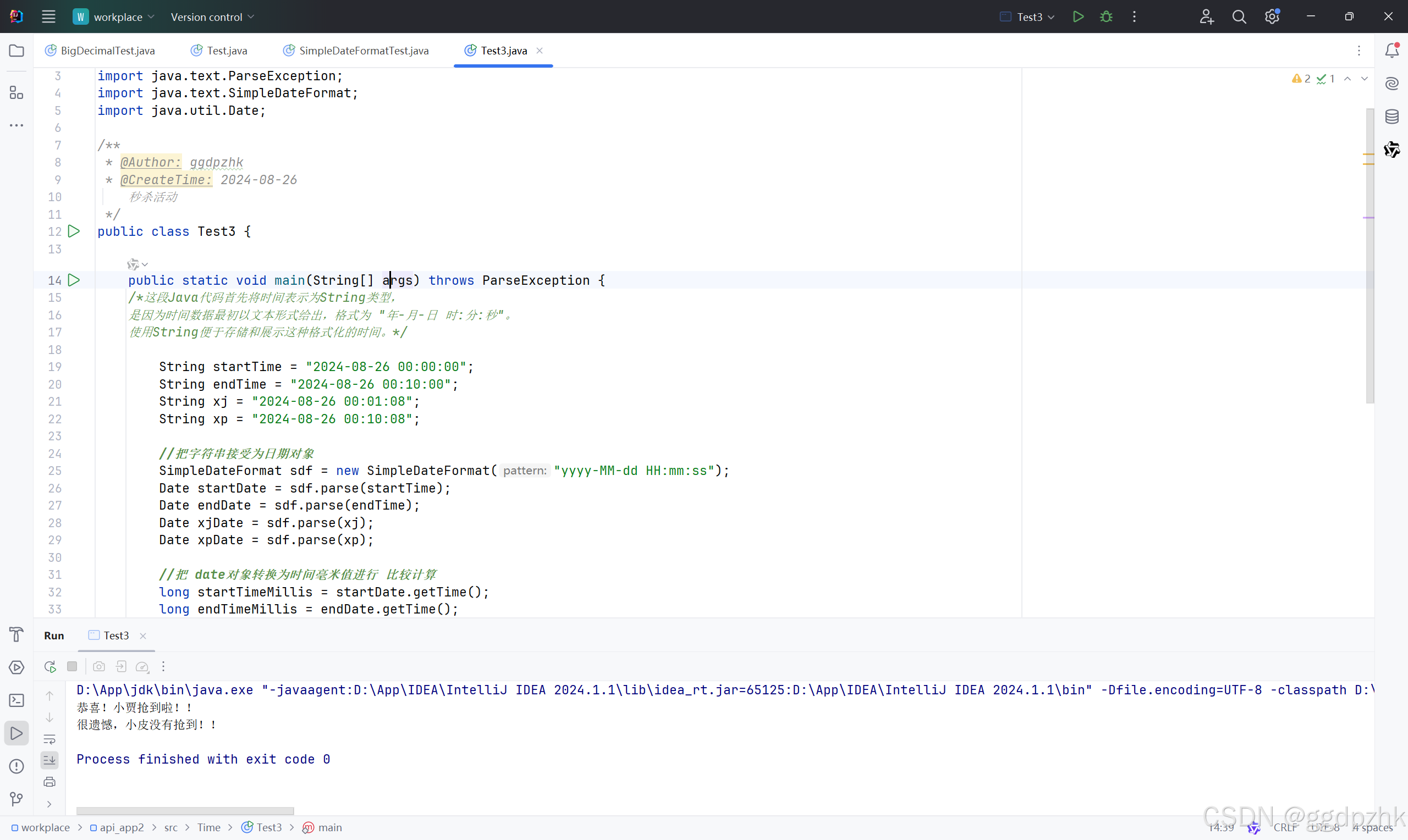1408x840 pixels.
Task: Switch to BigDecimalTest.java tab
Action: (100, 51)
